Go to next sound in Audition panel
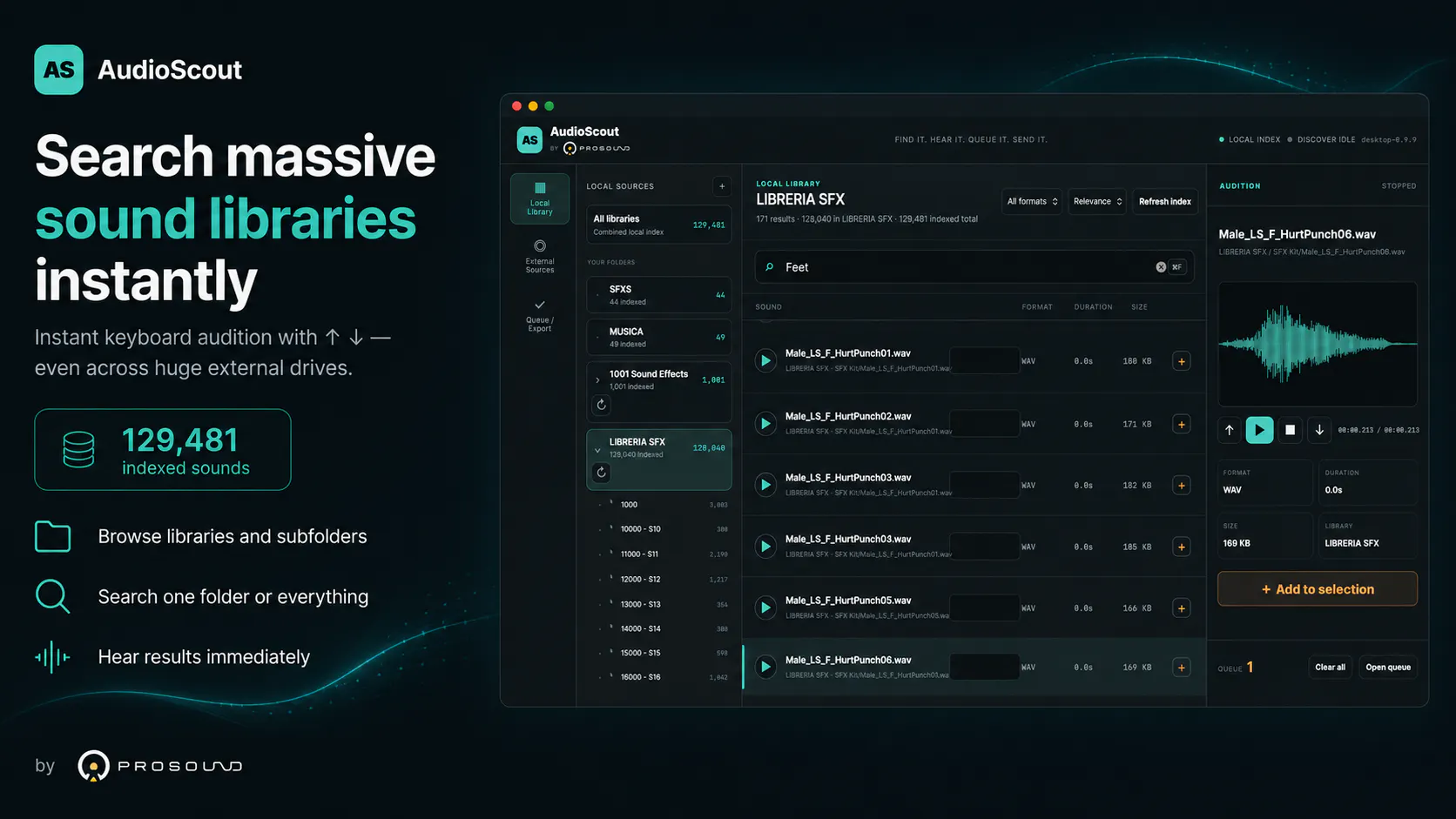The image size is (1456, 819). coord(1319,430)
